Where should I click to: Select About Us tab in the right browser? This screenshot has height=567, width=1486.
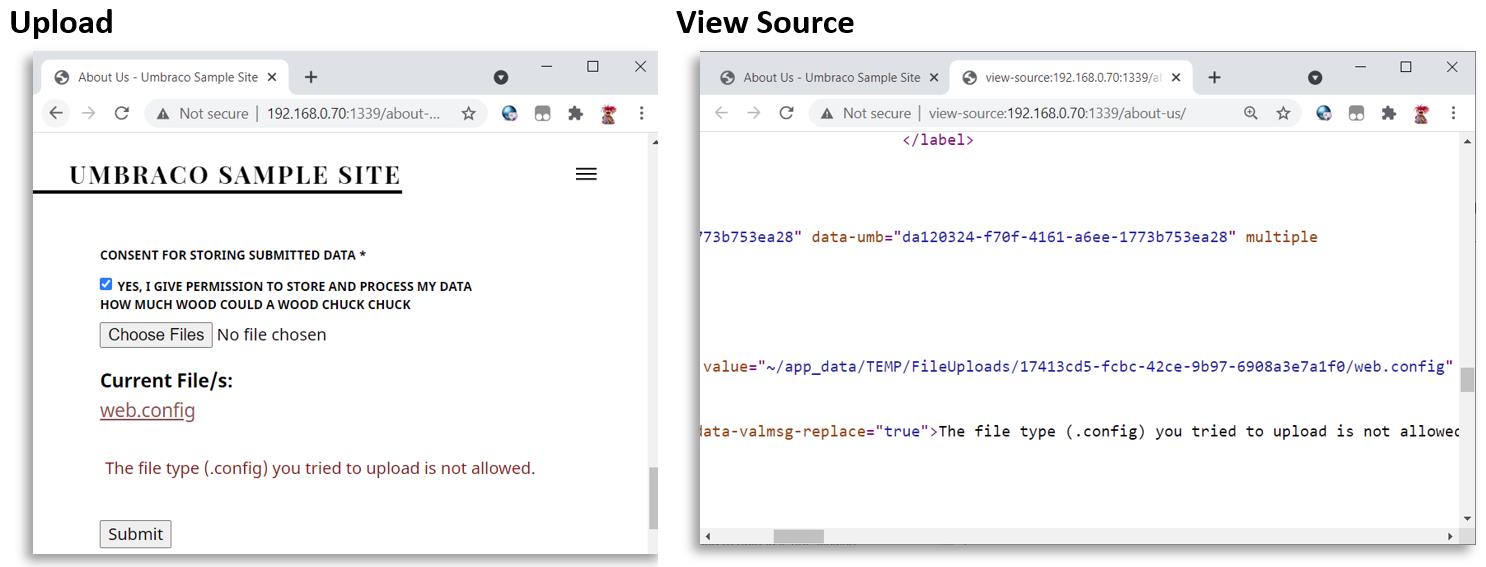point(830,77)
